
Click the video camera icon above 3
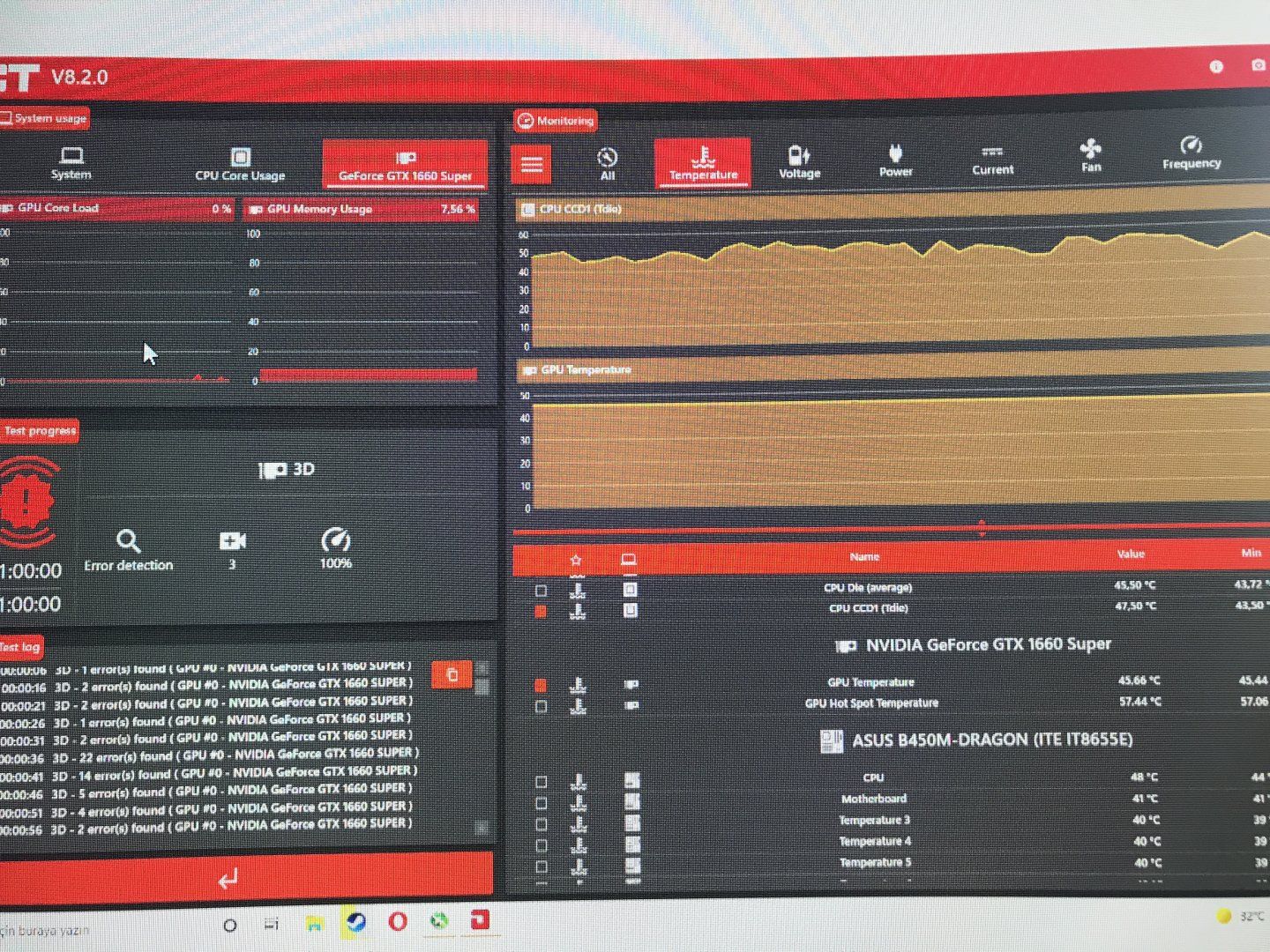233,540
